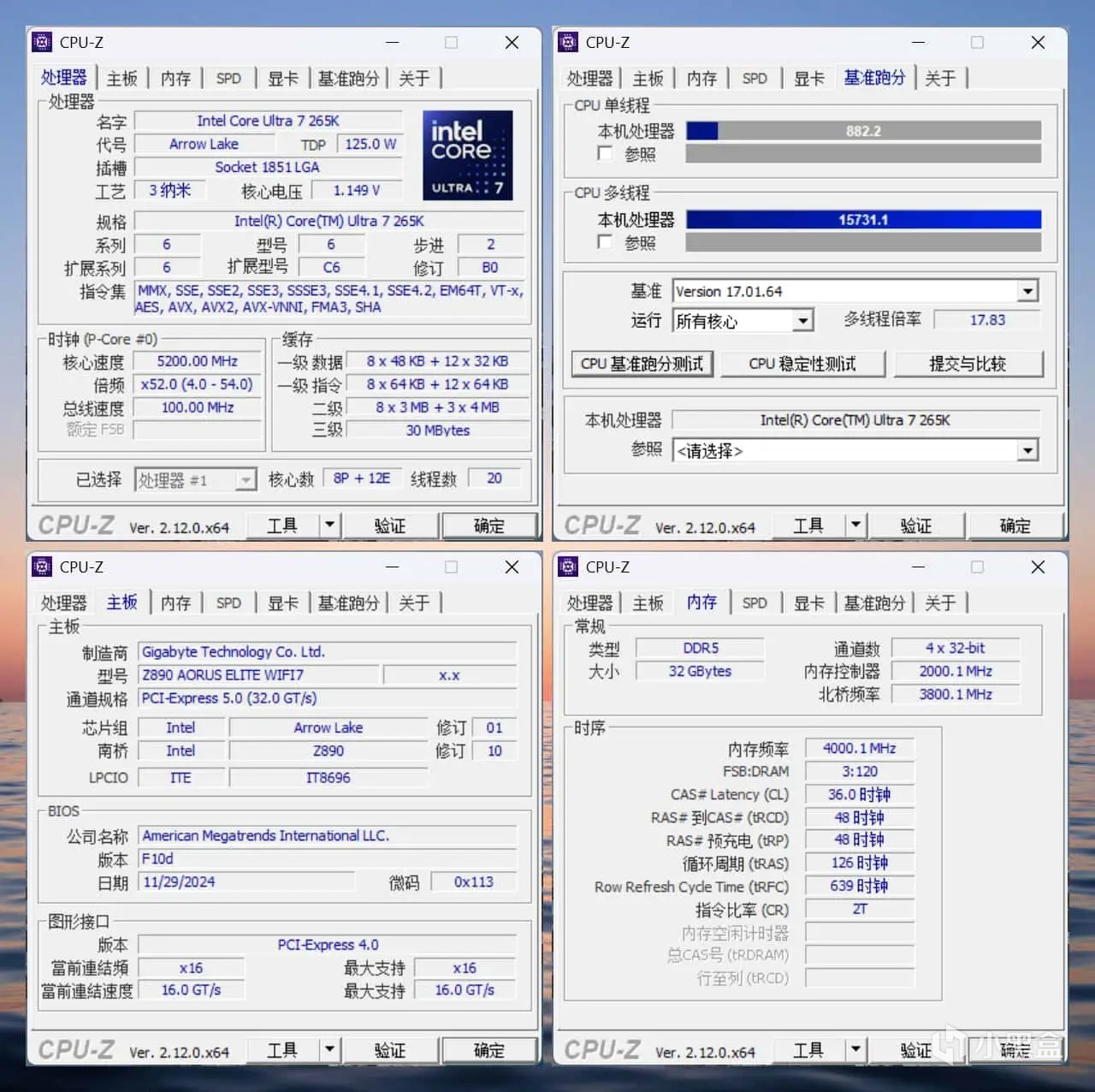The width and height of the screenshot is (1095, 1092).
Task: Click the 插槽 value Socket 1851 LGA
Action: (x=268, y=167)
